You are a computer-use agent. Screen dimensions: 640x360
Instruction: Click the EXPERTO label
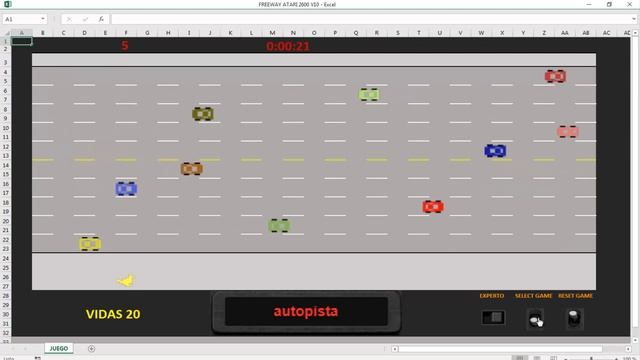pos(492,296)
